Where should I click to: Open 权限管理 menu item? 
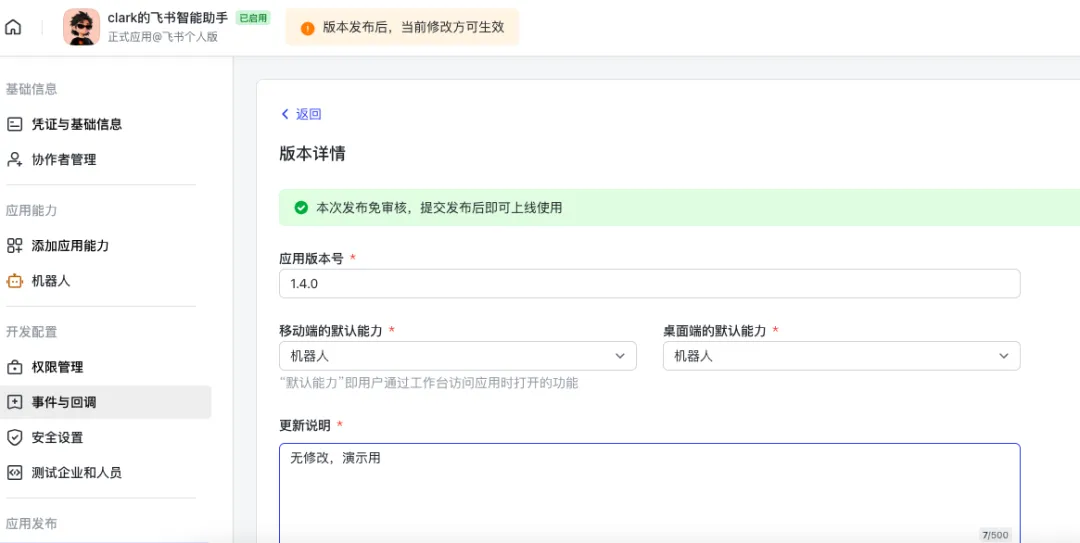click(x=57, y=367)
